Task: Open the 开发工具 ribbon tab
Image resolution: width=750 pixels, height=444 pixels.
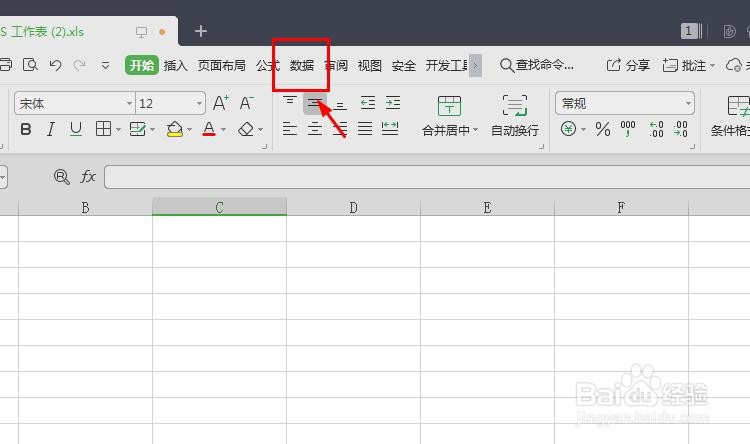Action: 447,65
